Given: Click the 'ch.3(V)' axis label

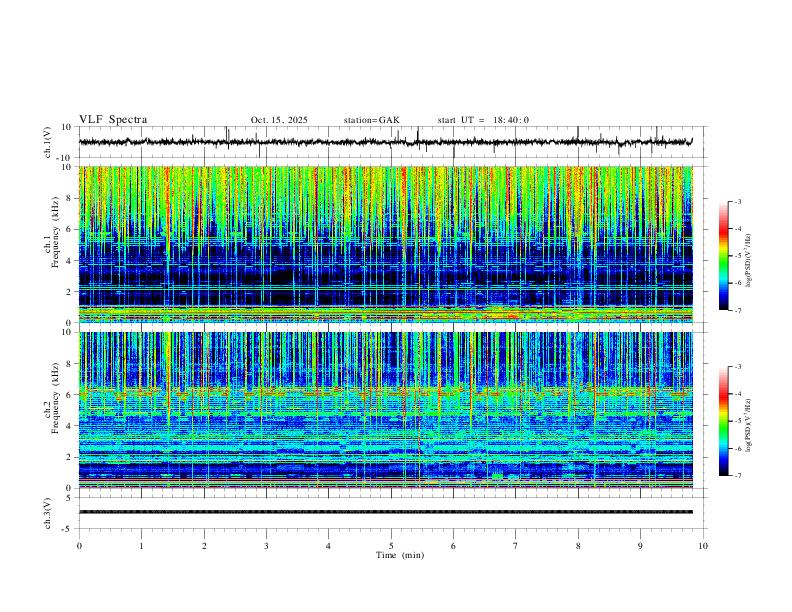Looking at the screenshot, I should [x=48, y=514].
